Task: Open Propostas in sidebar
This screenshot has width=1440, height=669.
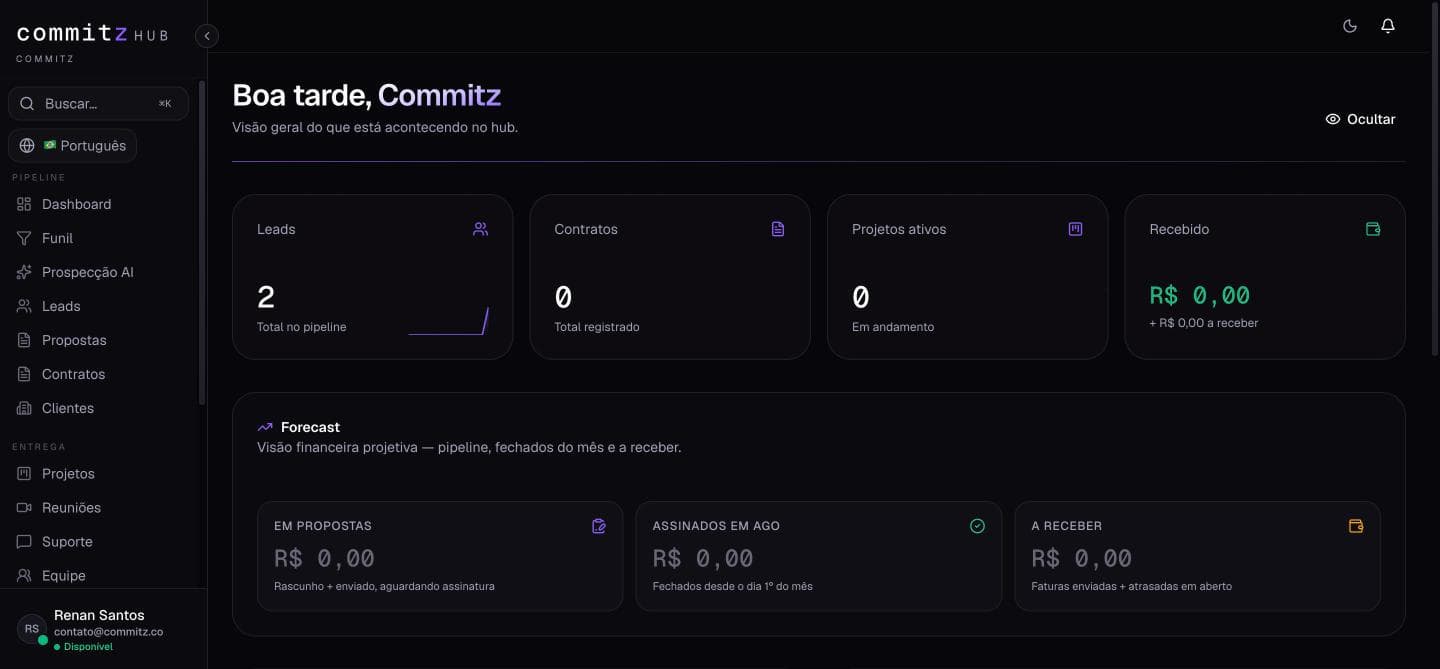Action: (x=100, y=340)
